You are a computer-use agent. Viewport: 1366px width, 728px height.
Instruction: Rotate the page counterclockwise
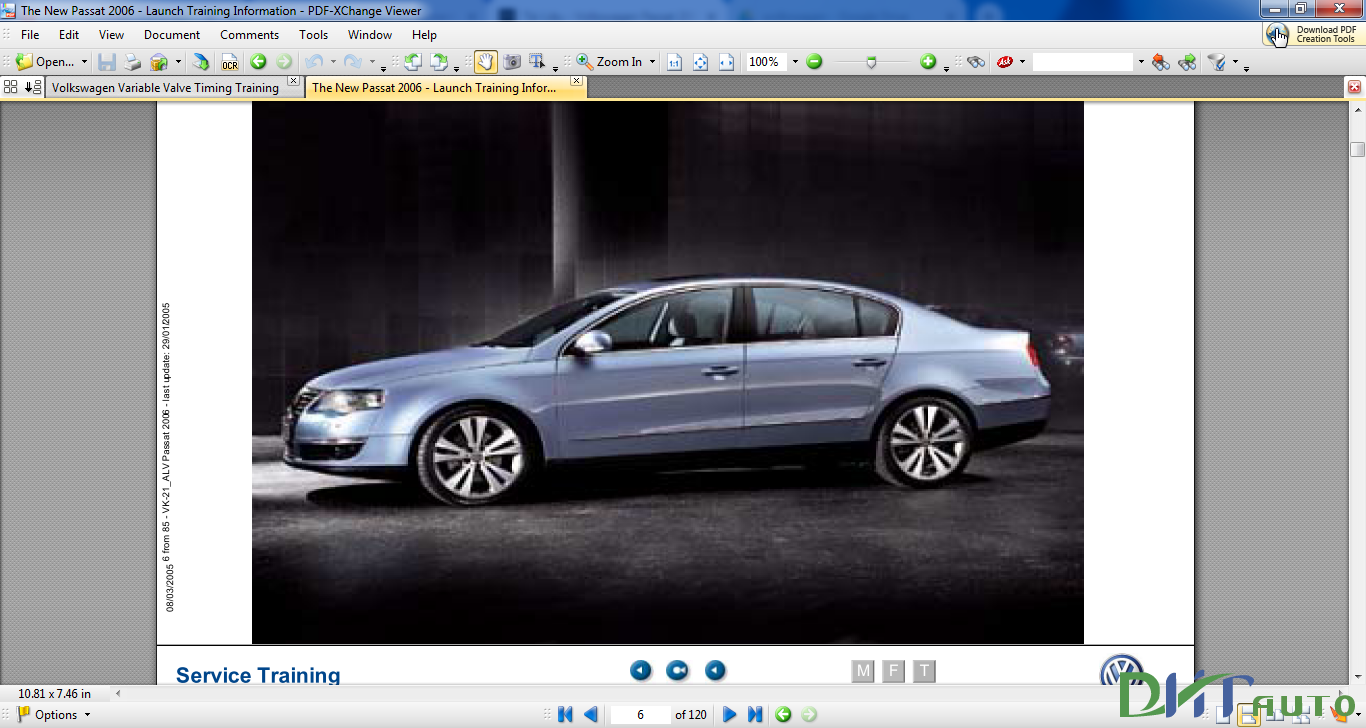(413, 61)
